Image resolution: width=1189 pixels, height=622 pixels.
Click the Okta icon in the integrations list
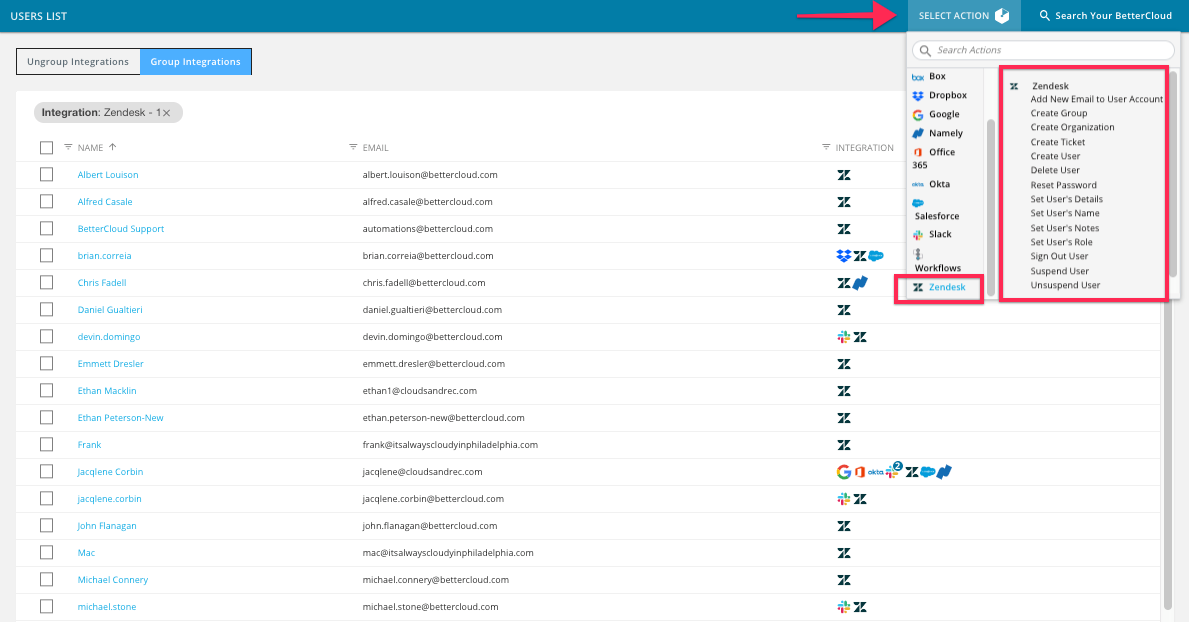point(918,184)
